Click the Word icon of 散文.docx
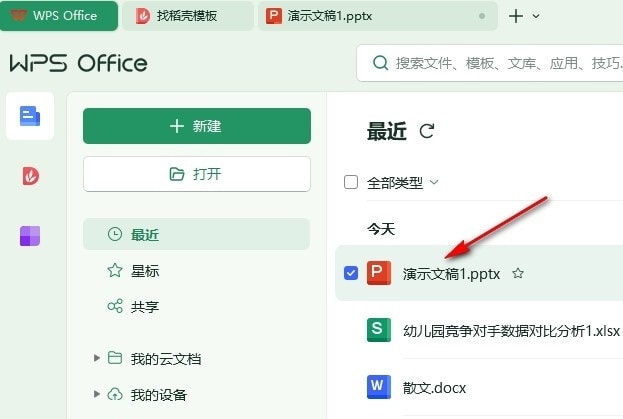The height and width of the screenshot is (419, 623). coord(379,387)
